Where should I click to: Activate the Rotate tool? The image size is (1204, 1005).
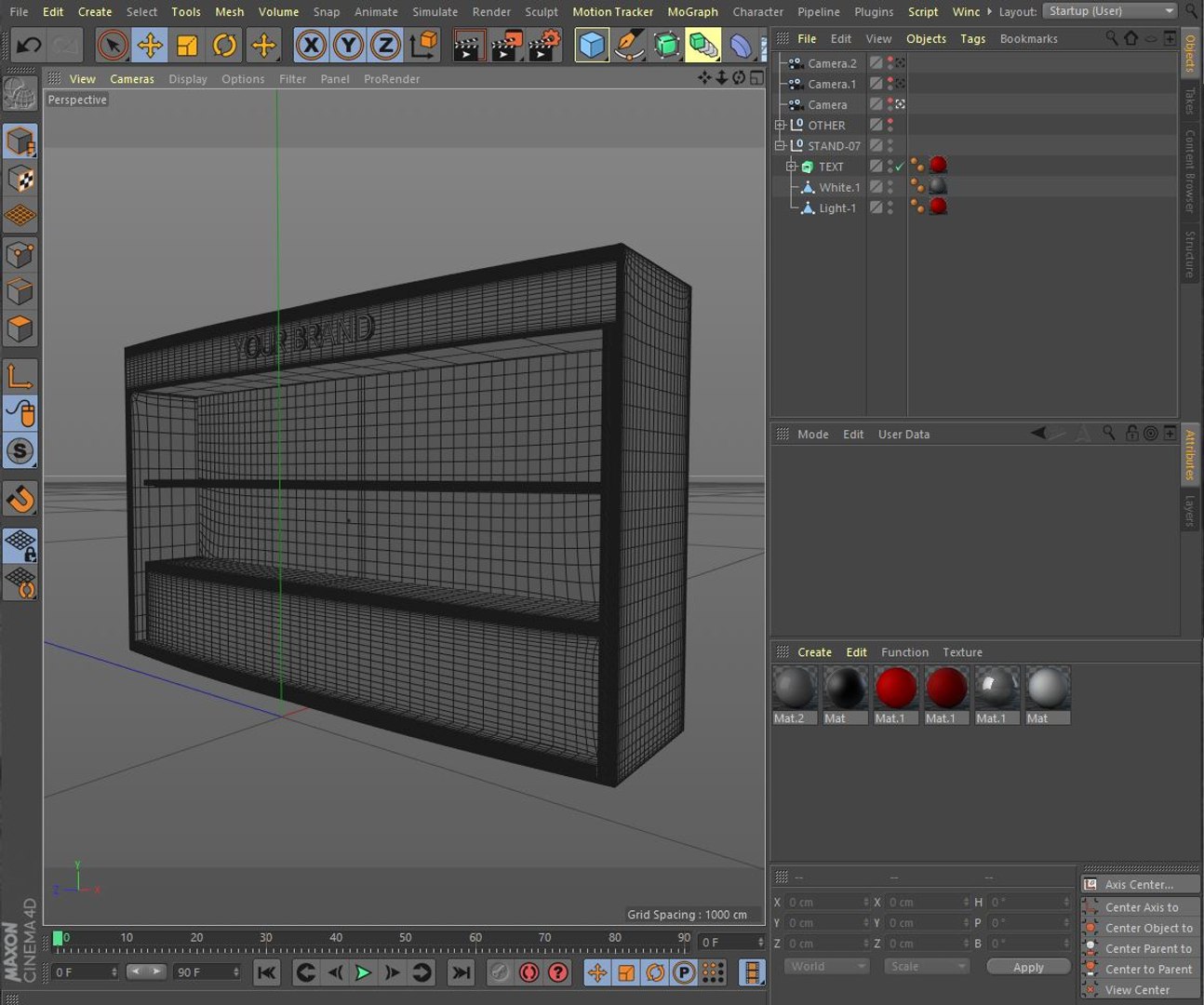224,45
